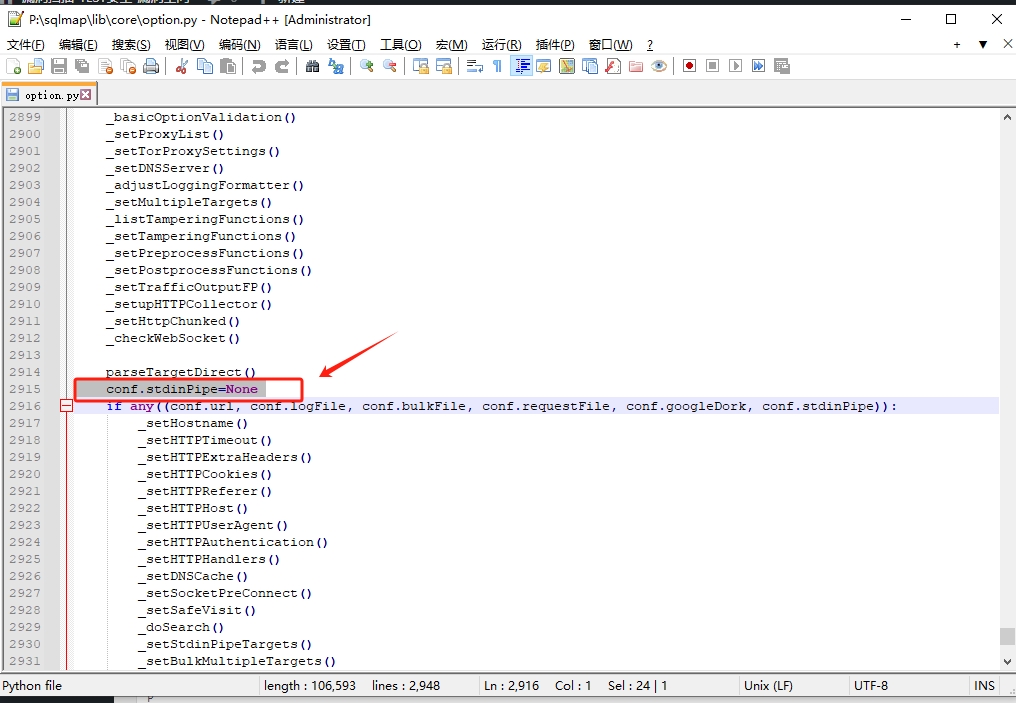Copy selection with the toolbar Copy icon

[x=205, y=66]
